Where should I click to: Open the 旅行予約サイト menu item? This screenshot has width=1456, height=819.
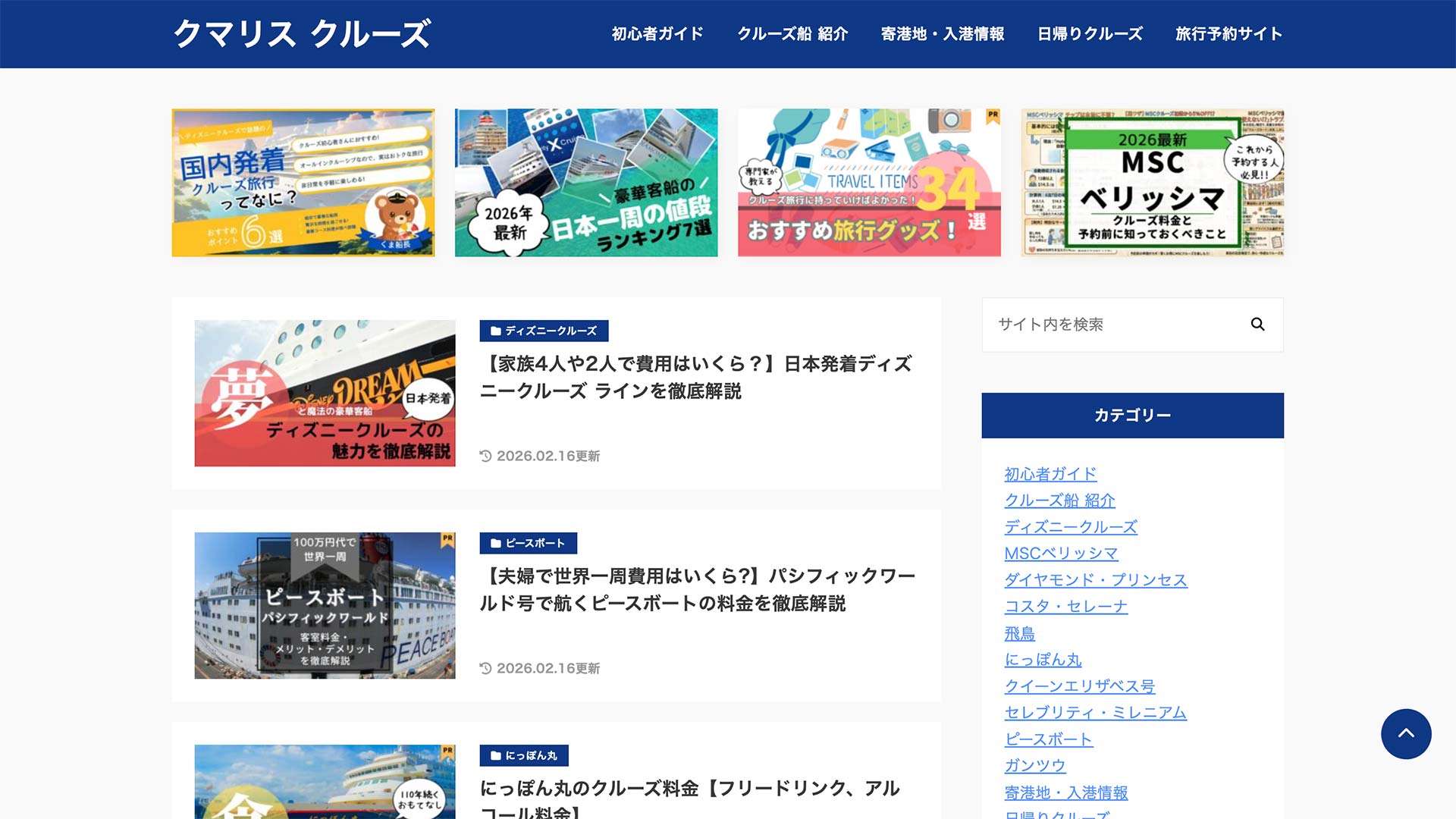(1228, 34)
